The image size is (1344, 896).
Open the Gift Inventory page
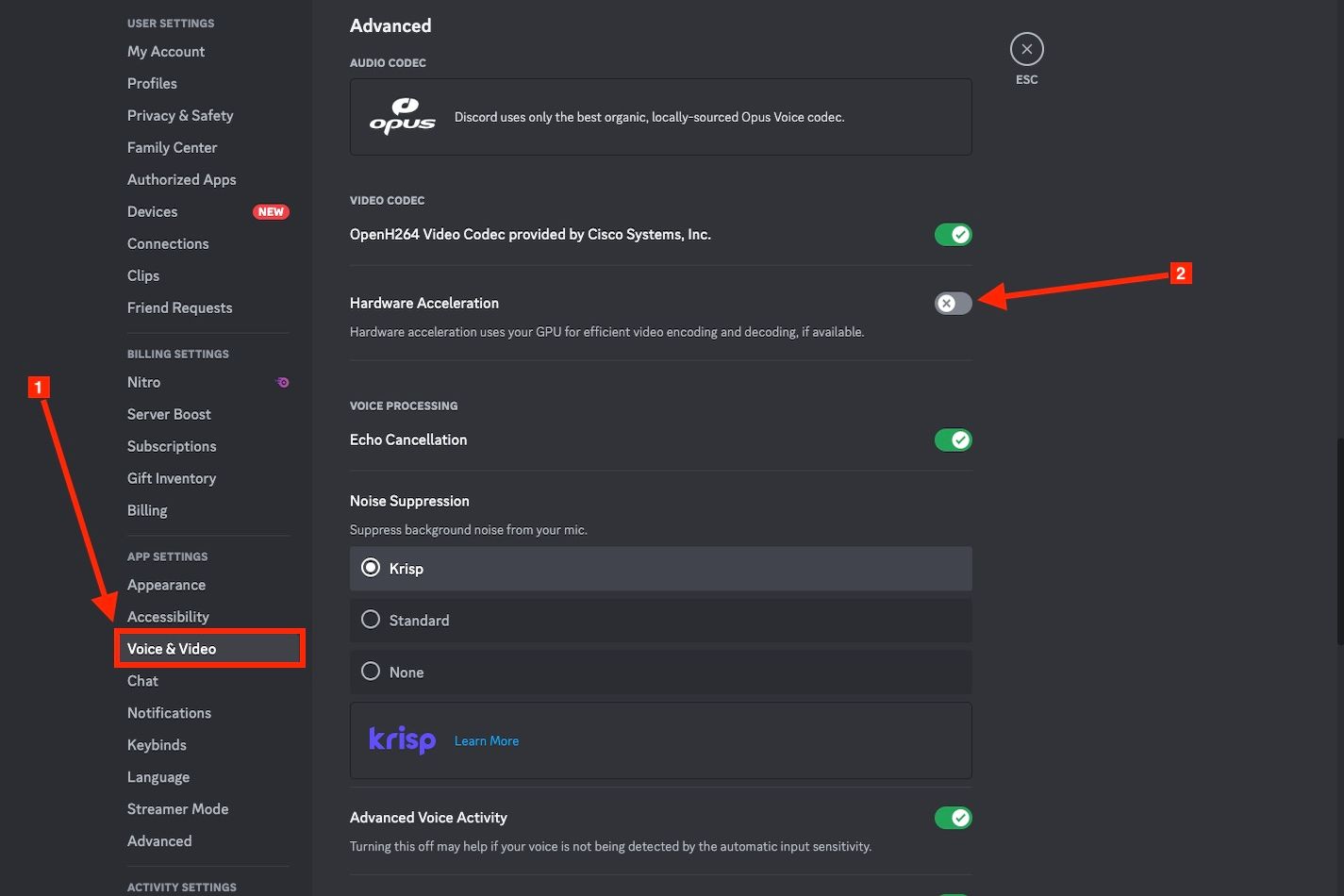(172, 478)
